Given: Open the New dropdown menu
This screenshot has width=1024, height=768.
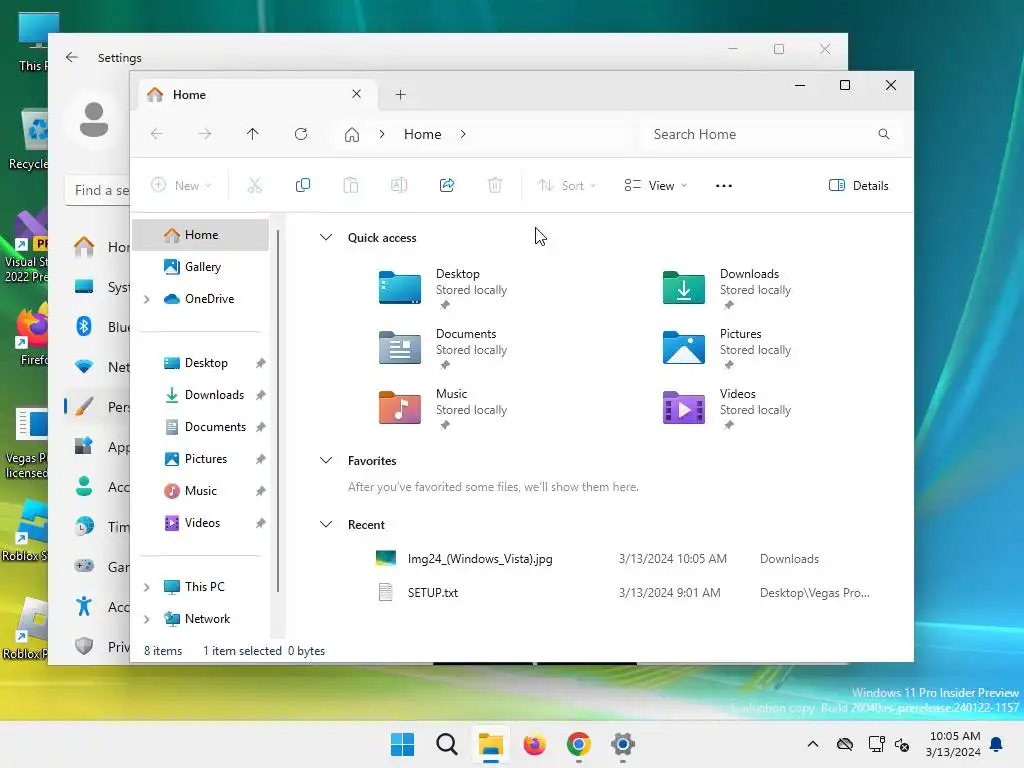Looking at the screenshot, I should (182, 185).
